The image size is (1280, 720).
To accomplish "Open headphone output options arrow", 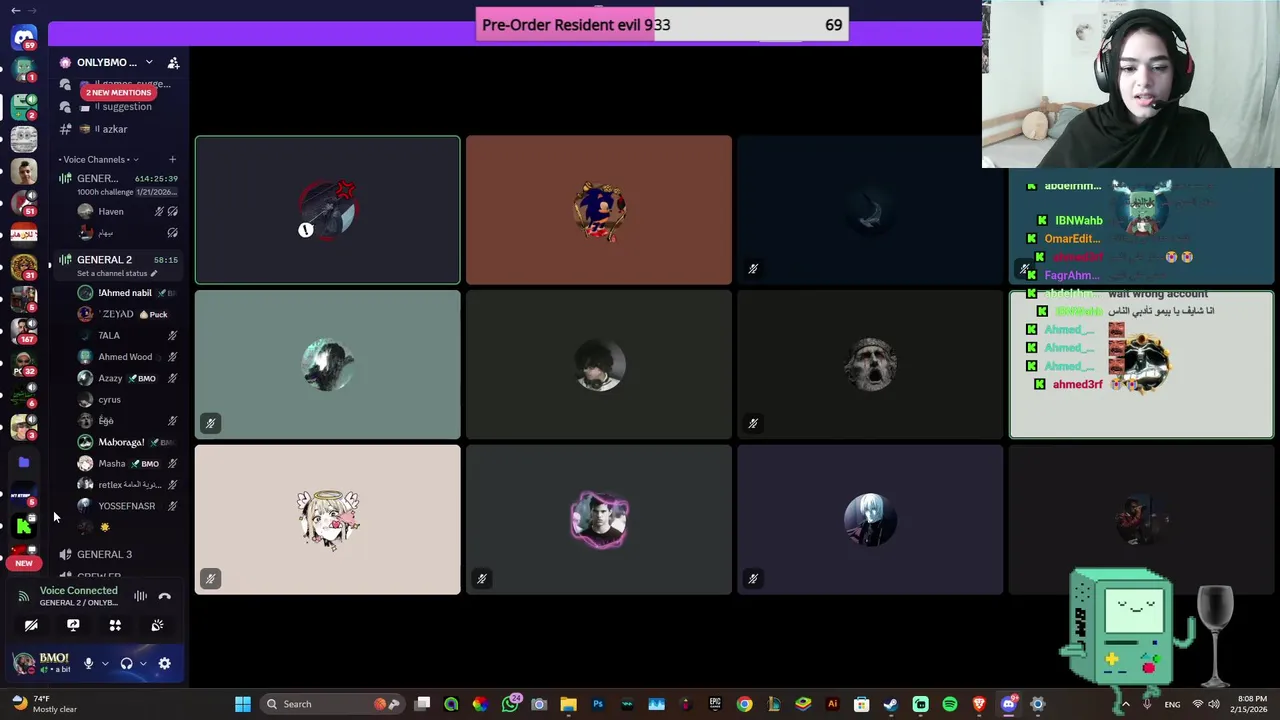I will 143,663.
